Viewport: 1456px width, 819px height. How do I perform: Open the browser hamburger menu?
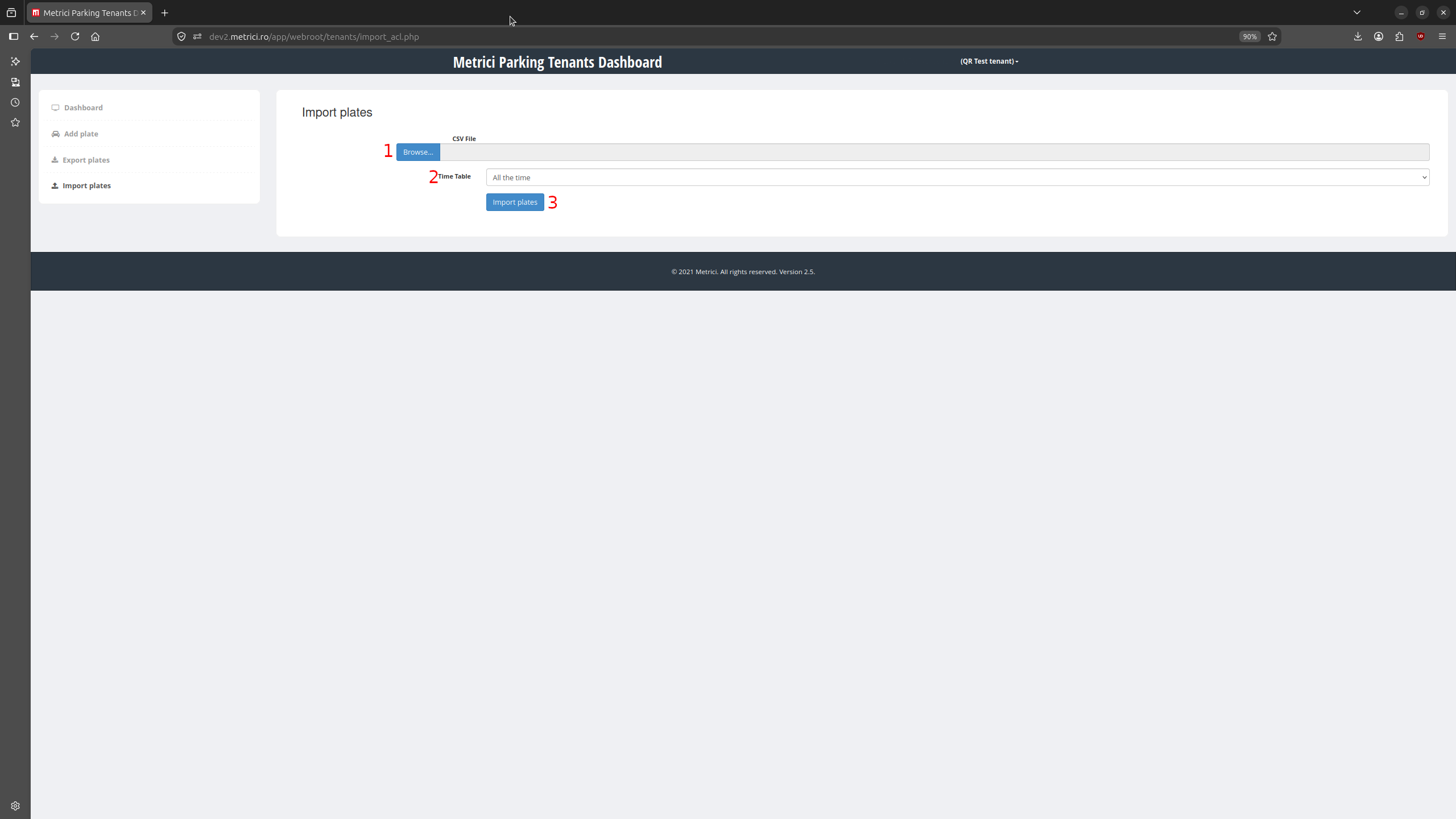[1442, 36]
